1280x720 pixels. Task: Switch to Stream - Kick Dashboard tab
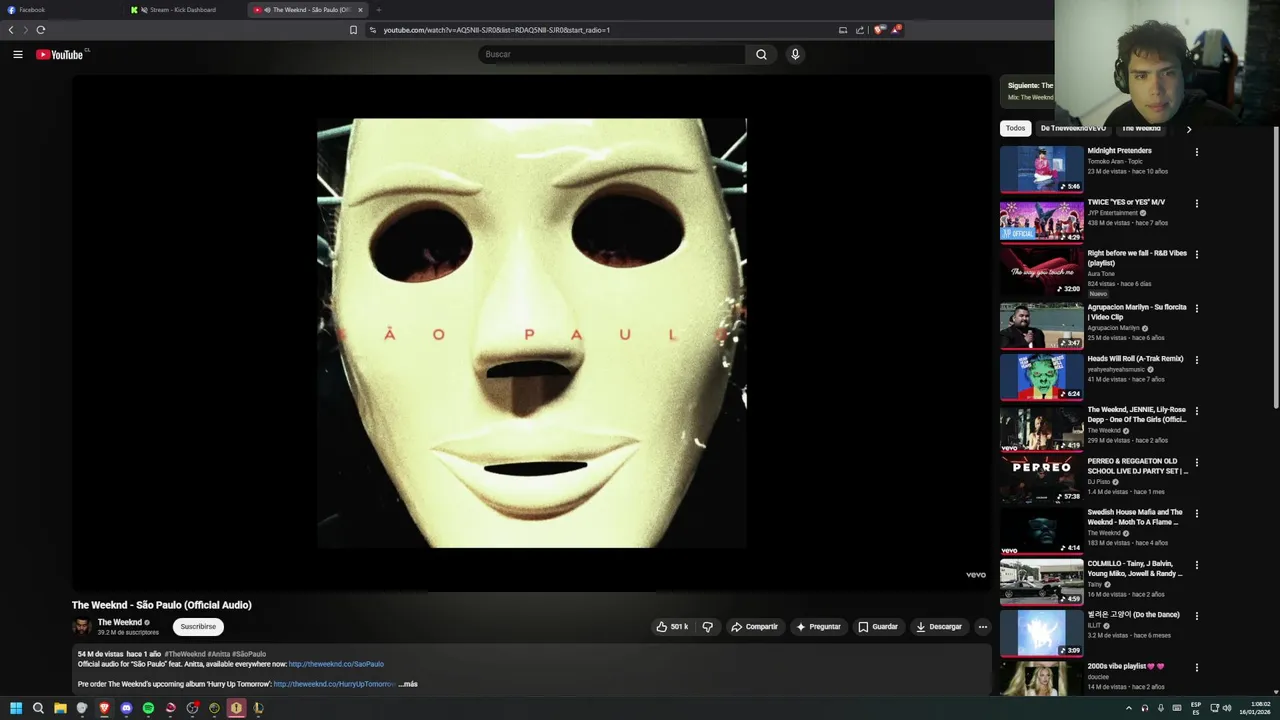click(185, 10)
